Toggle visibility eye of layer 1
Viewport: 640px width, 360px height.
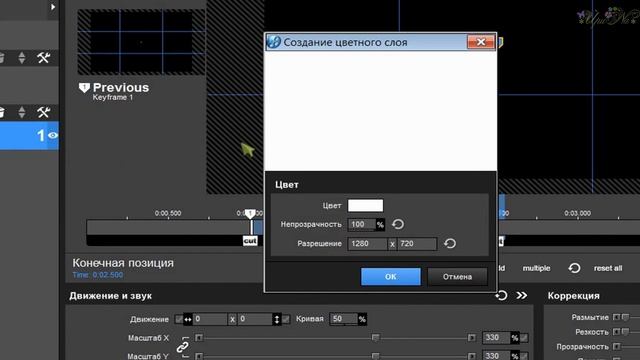pos(53,135)
